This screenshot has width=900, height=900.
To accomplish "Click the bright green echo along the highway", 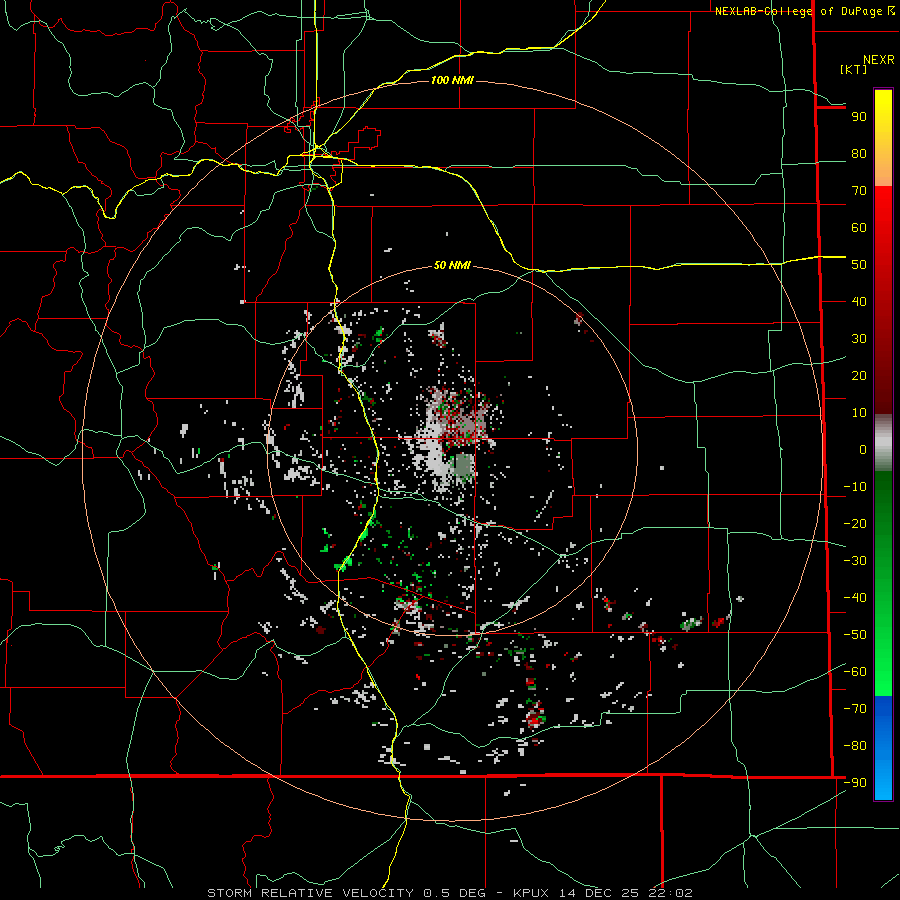I will click(345, 562).
